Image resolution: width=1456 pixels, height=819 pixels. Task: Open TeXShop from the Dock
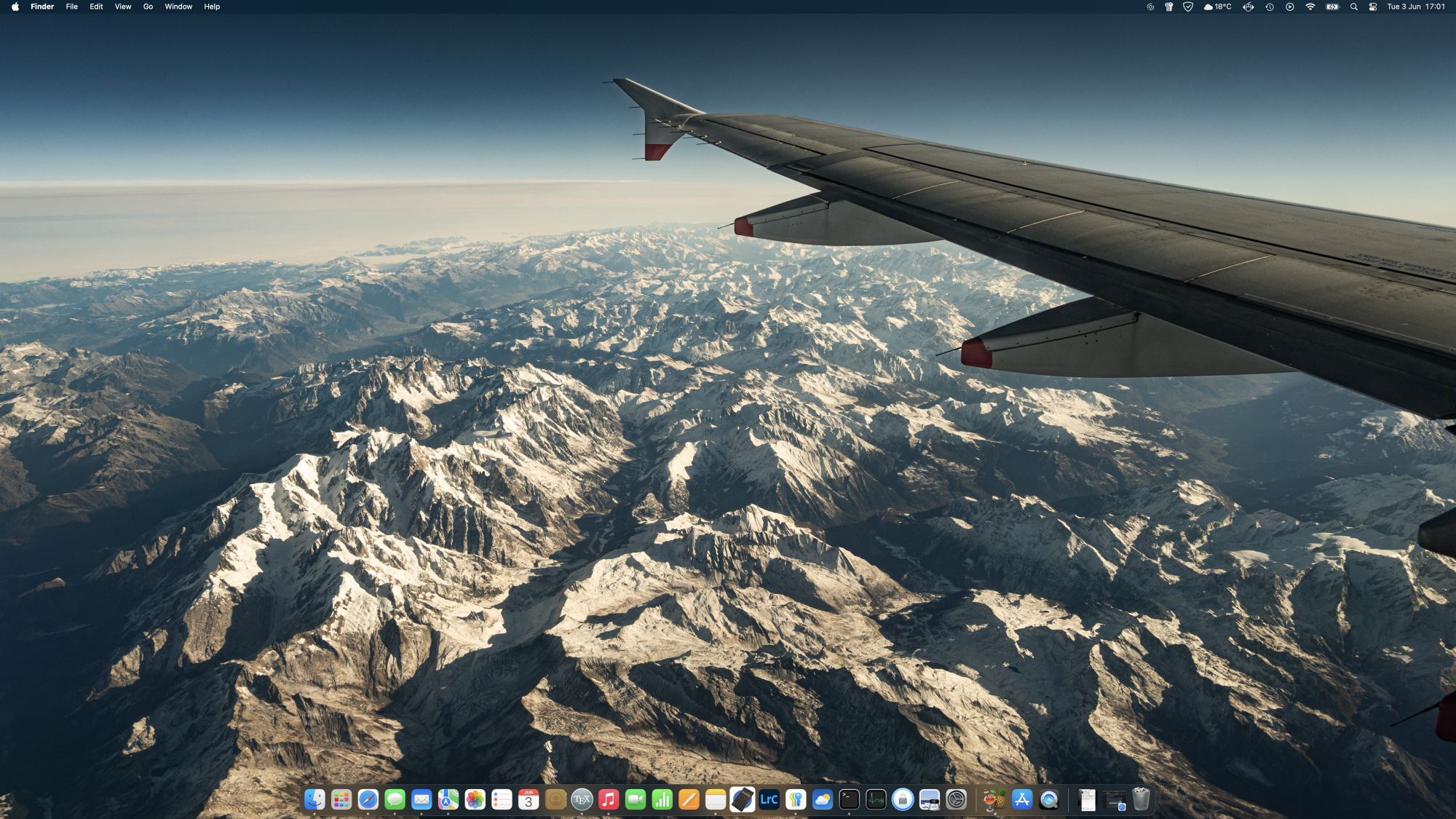click(582, 799)
